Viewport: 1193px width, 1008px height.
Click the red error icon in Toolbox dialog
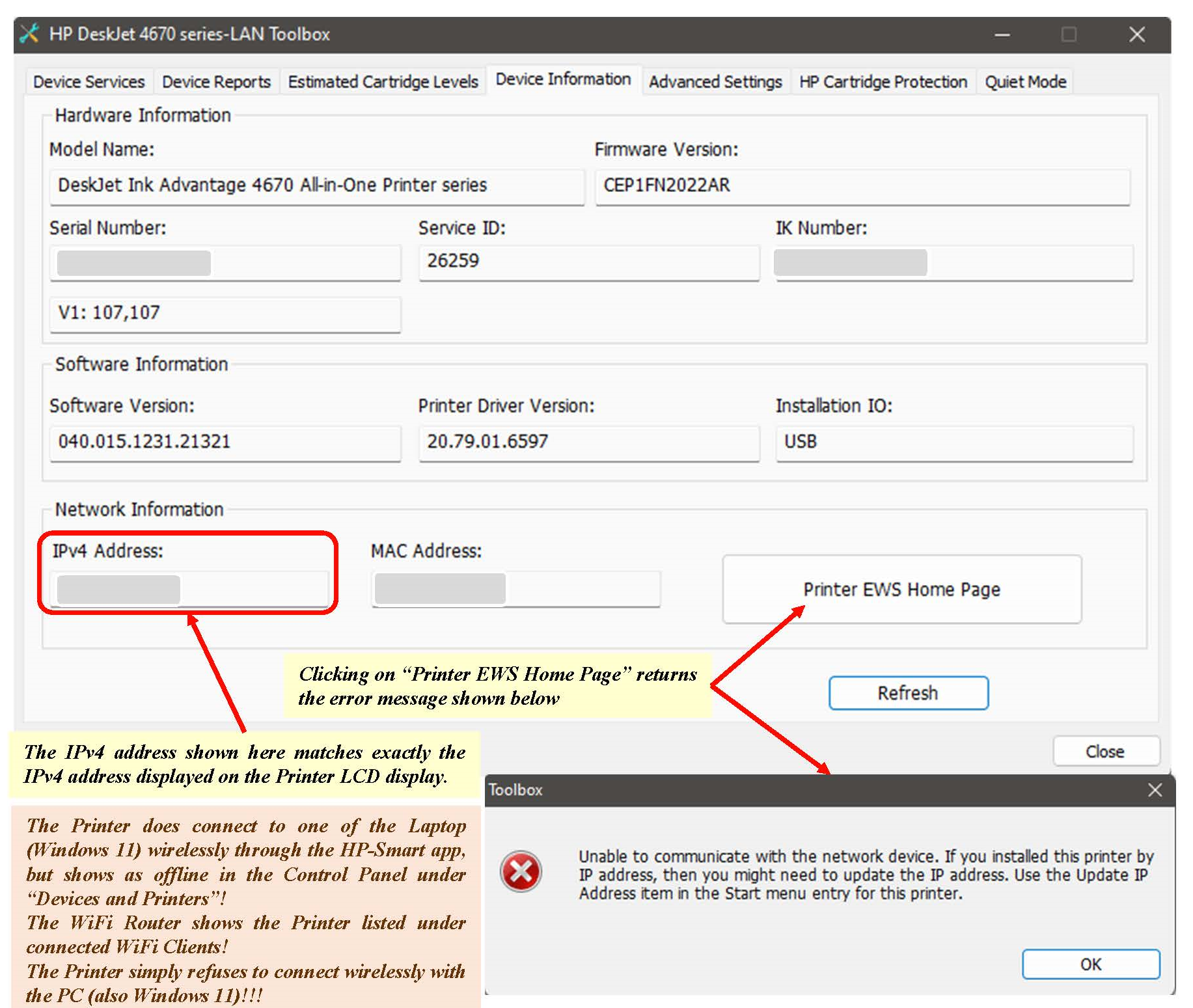[x=521, y=871]
